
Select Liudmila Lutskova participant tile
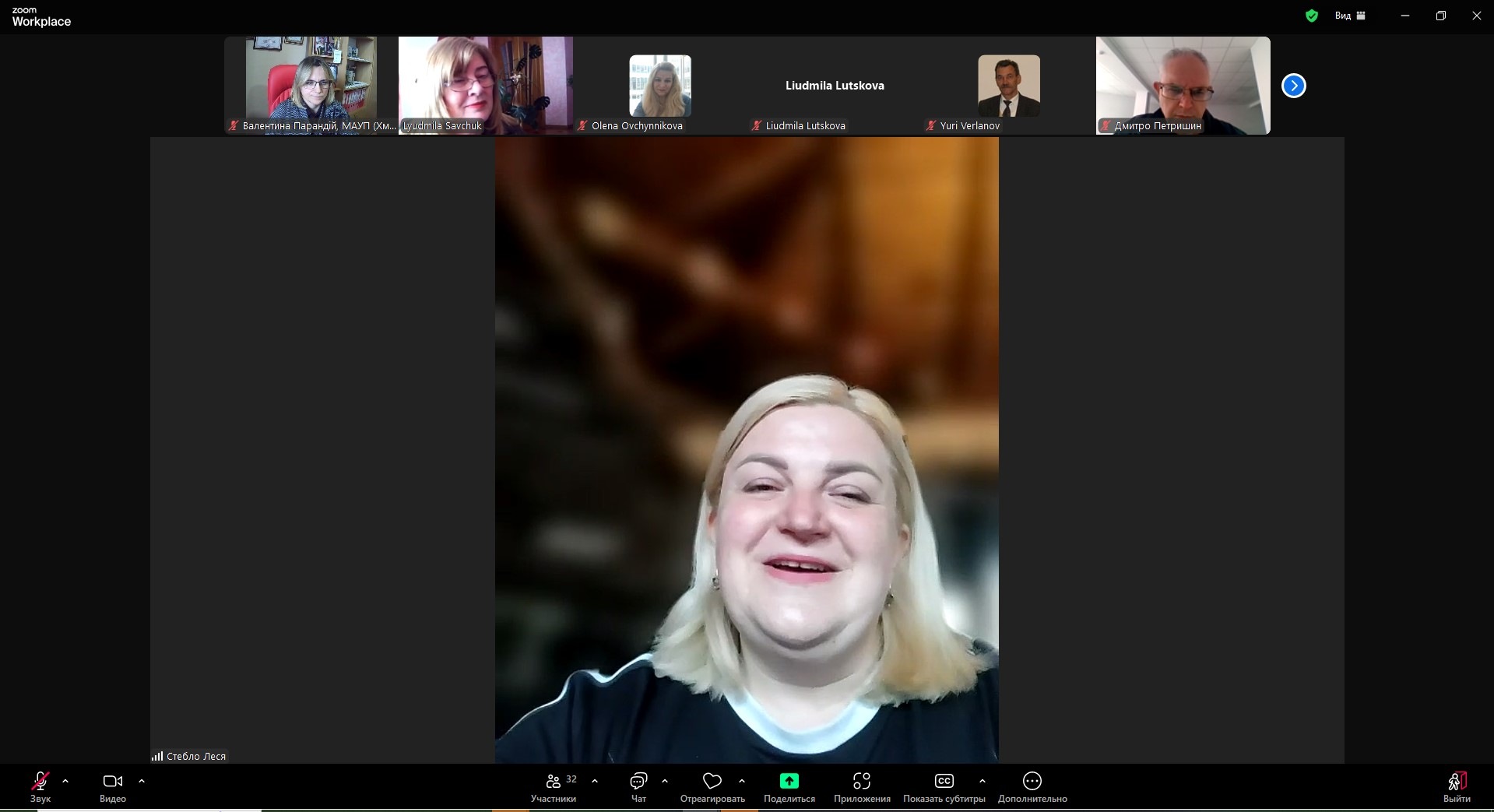click(835, 86)
